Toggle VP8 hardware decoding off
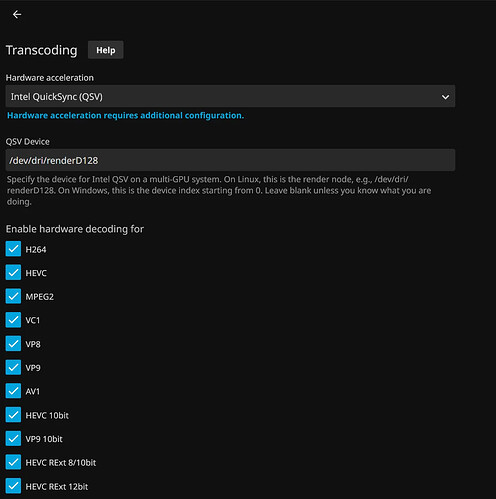This screenshot has width=496, height=499. coord(13,343)
